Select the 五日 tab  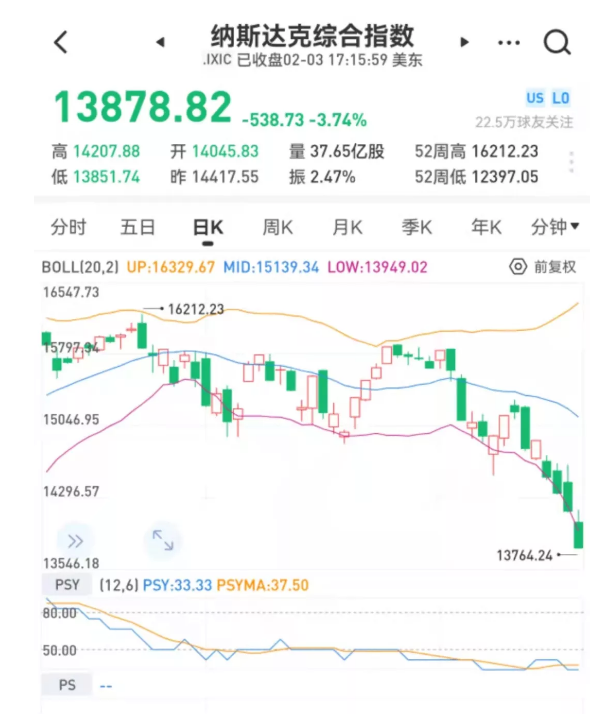tap(138, 227)
